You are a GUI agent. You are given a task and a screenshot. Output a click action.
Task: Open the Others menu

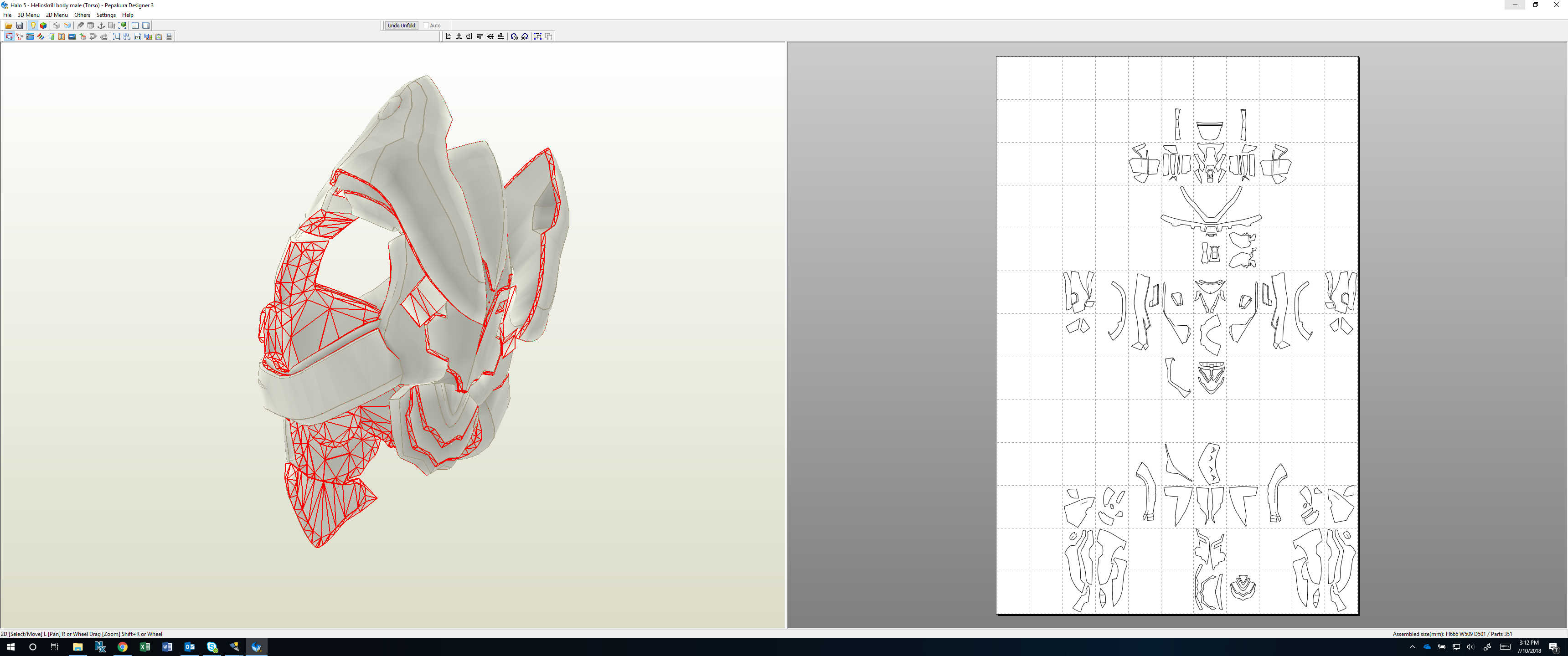coord(82,15)
